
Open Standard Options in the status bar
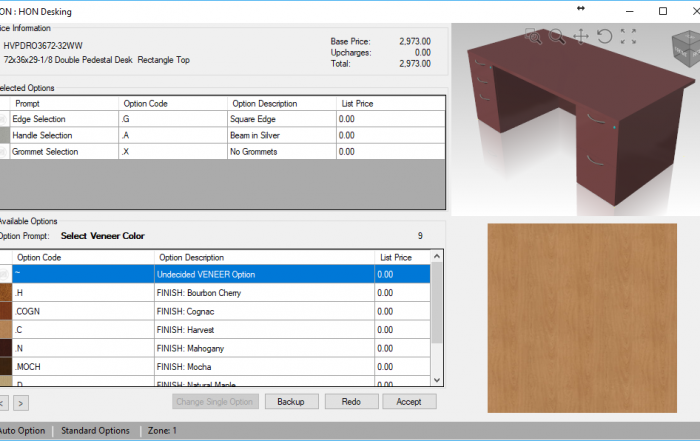(x=96, y=431)
